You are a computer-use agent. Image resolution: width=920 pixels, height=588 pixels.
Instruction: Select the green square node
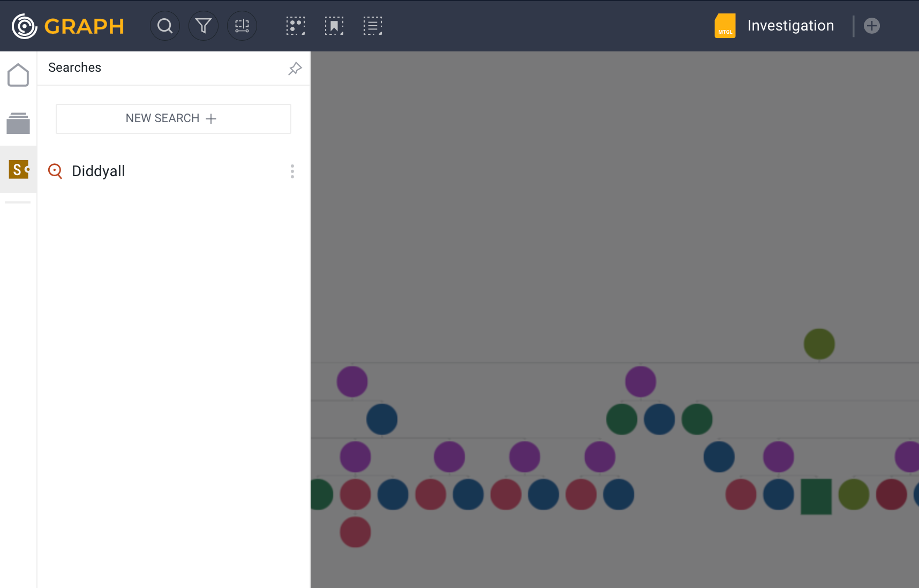tap(816, 496)
